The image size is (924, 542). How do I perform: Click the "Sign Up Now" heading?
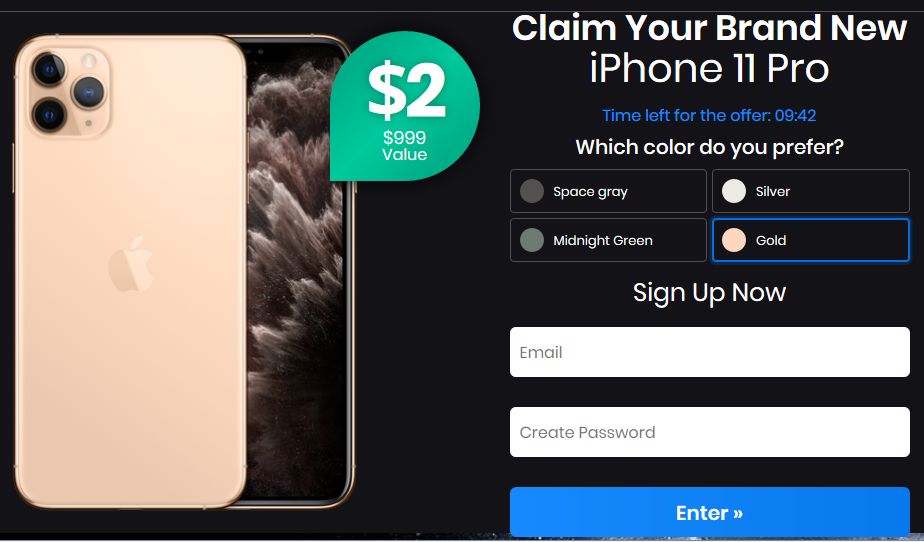[710, 293]
